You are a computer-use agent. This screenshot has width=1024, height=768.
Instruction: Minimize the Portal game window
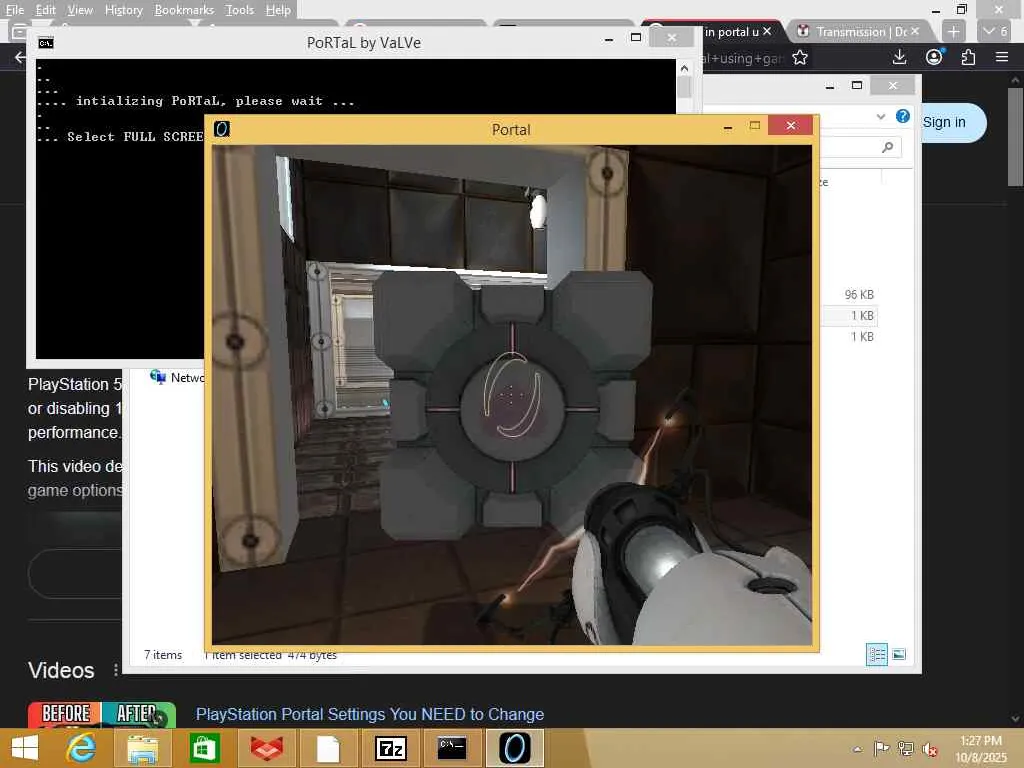(728, 128)
